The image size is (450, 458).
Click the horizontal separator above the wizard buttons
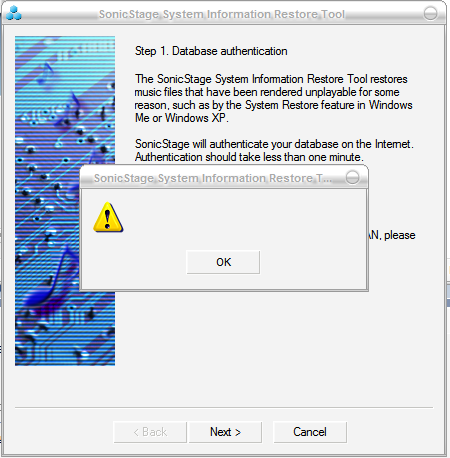pos(224,407)
